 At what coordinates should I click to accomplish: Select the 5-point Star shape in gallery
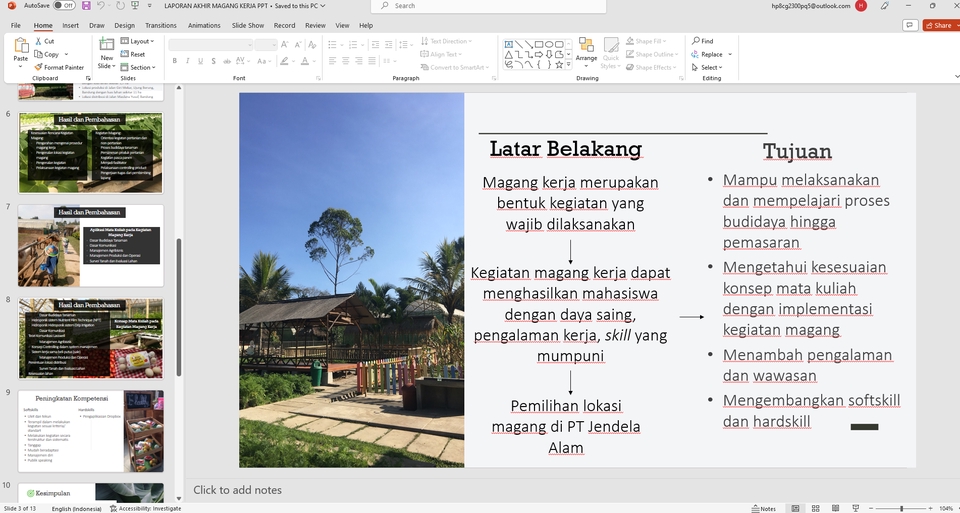pyautogui.click(x=559, y=64)
